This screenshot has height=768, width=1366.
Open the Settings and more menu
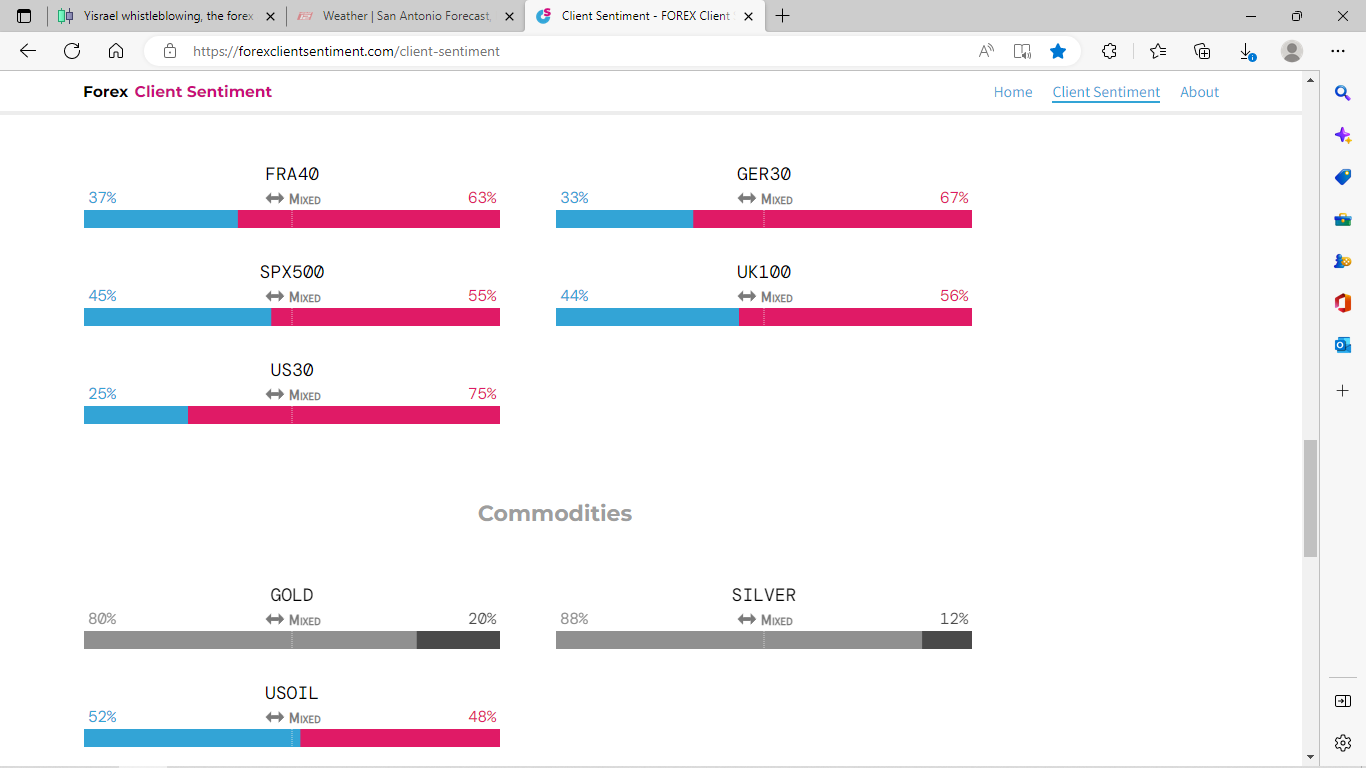(x=1338, y=51)
